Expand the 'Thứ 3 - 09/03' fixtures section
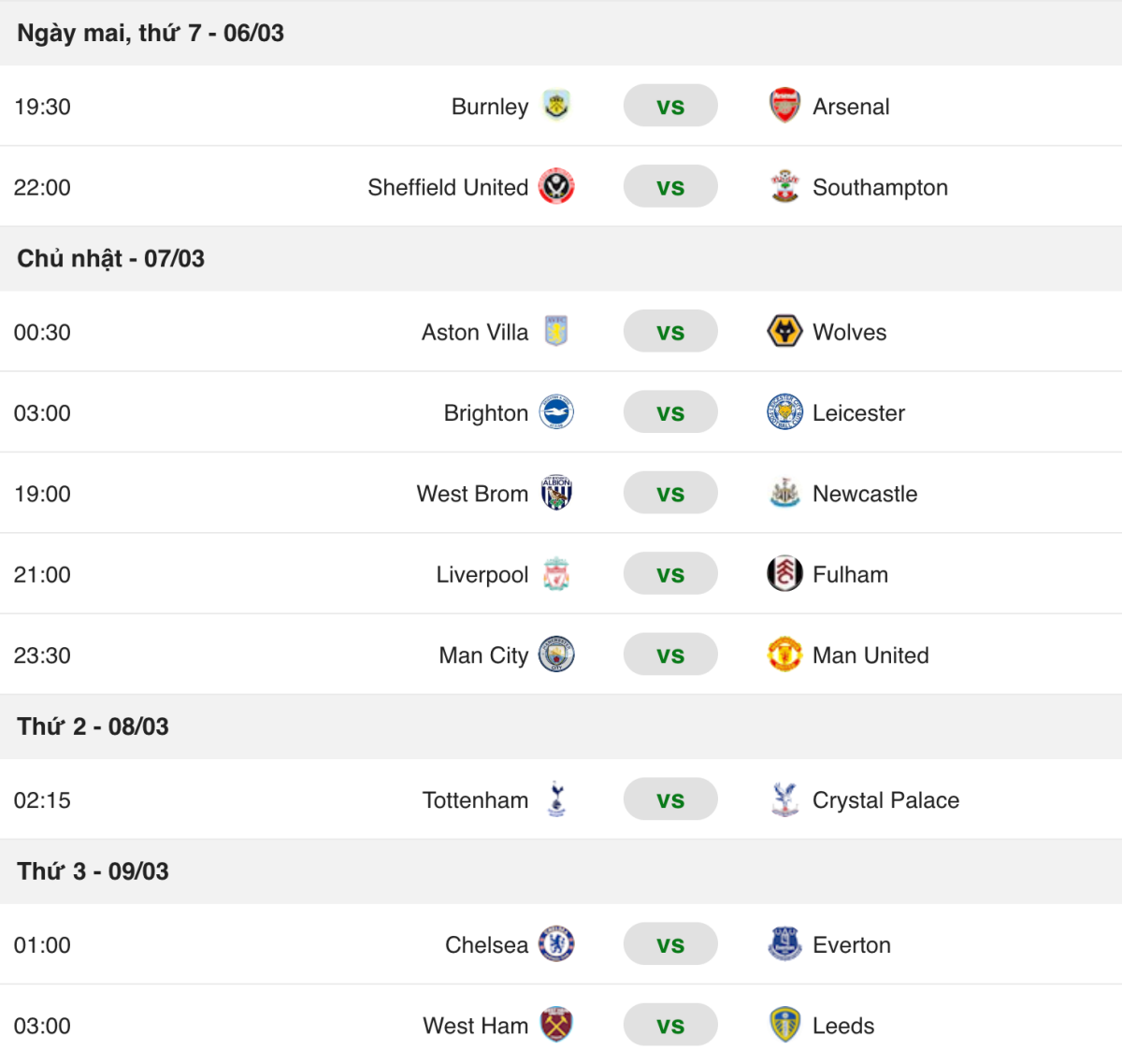Image resolution: width=1122 pixels, height=1064 pixels. point(93,870)
